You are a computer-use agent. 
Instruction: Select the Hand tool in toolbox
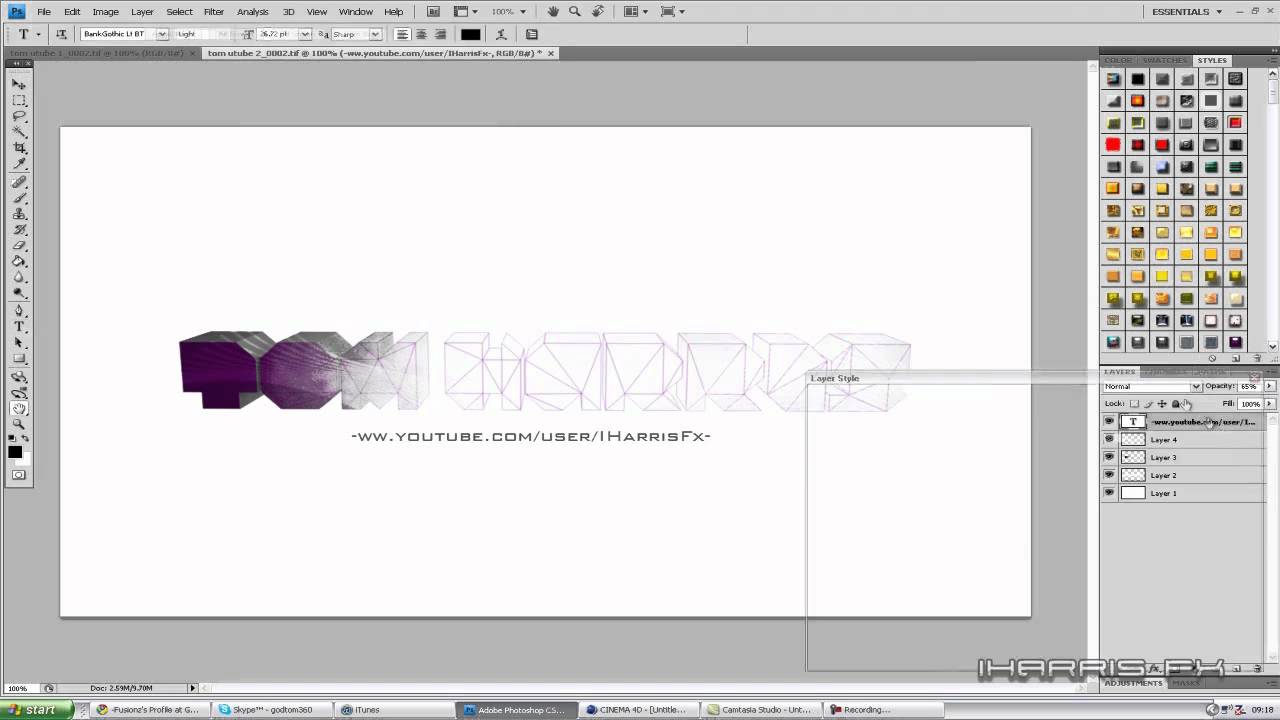tap(19, 408)
